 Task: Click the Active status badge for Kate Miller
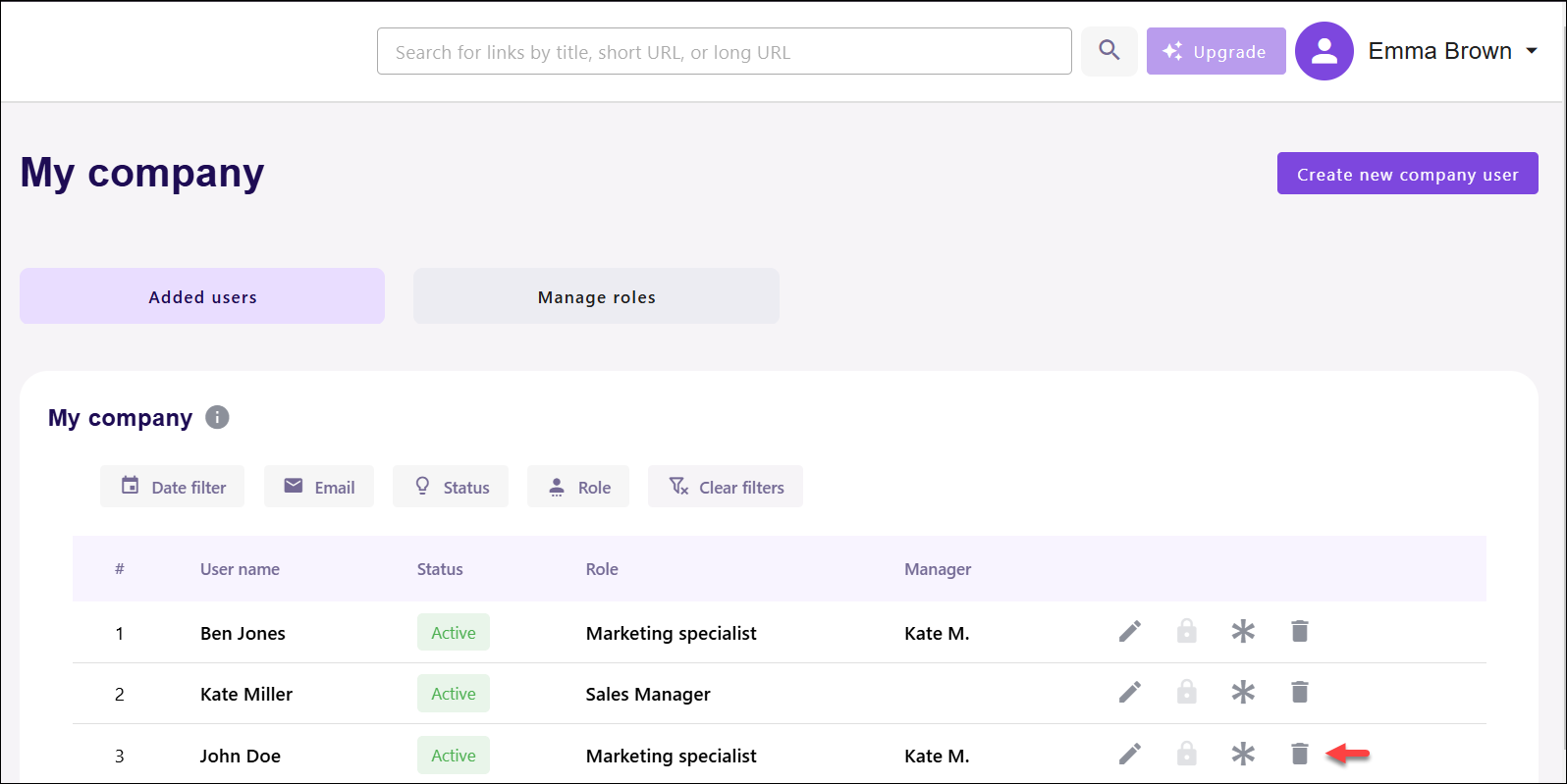click(454, 694)
